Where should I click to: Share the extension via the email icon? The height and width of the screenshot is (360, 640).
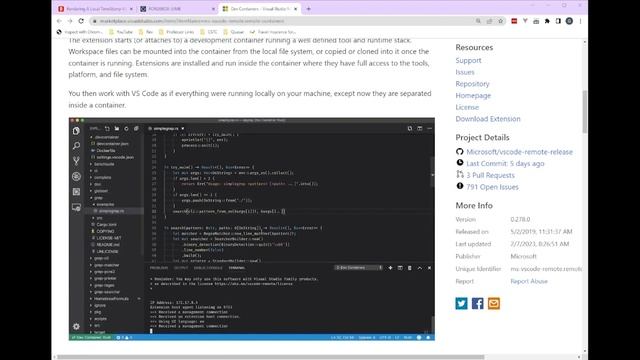493,303
